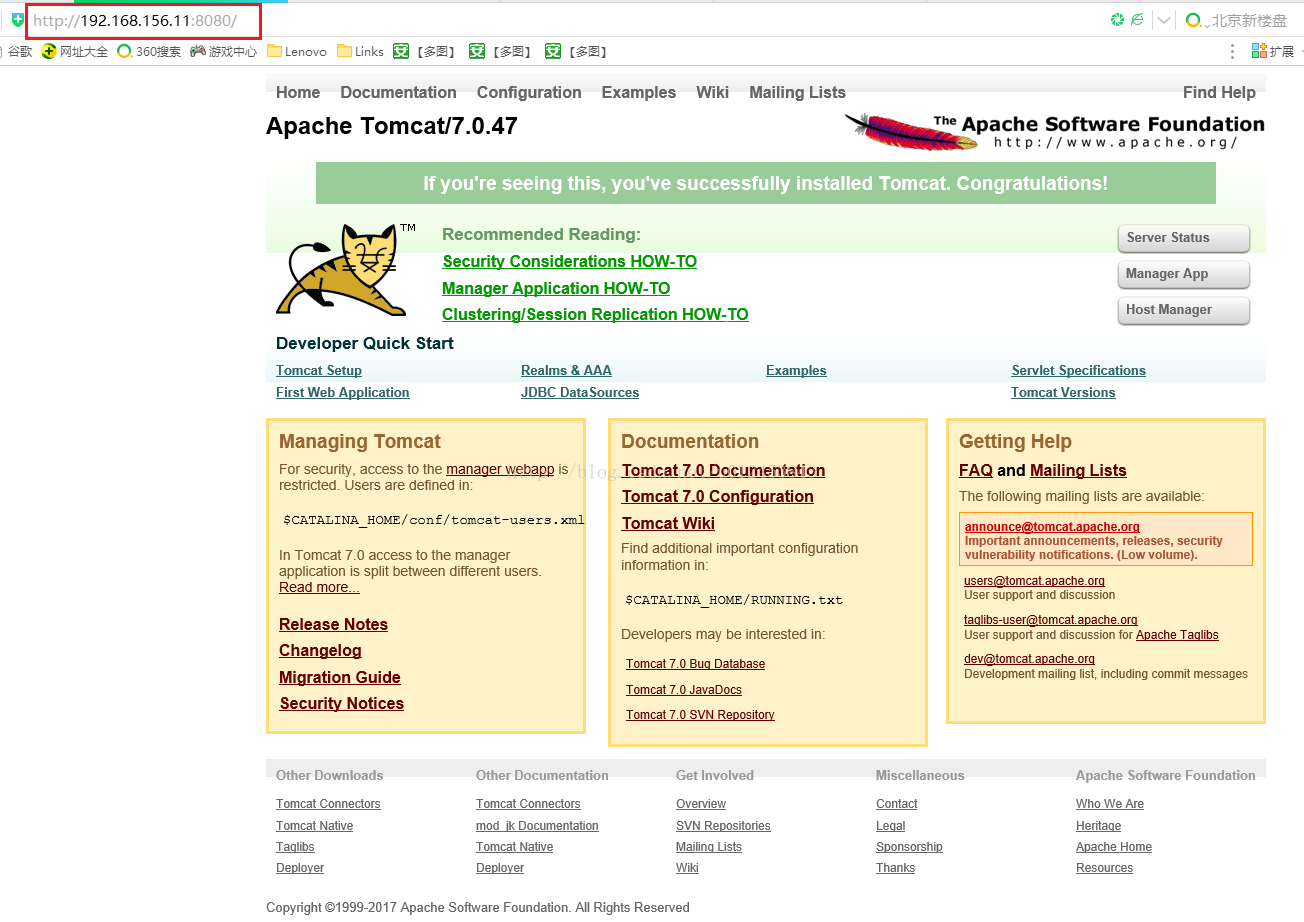
Task: Open the Release Notes link
Action: [x=333, y=624]
